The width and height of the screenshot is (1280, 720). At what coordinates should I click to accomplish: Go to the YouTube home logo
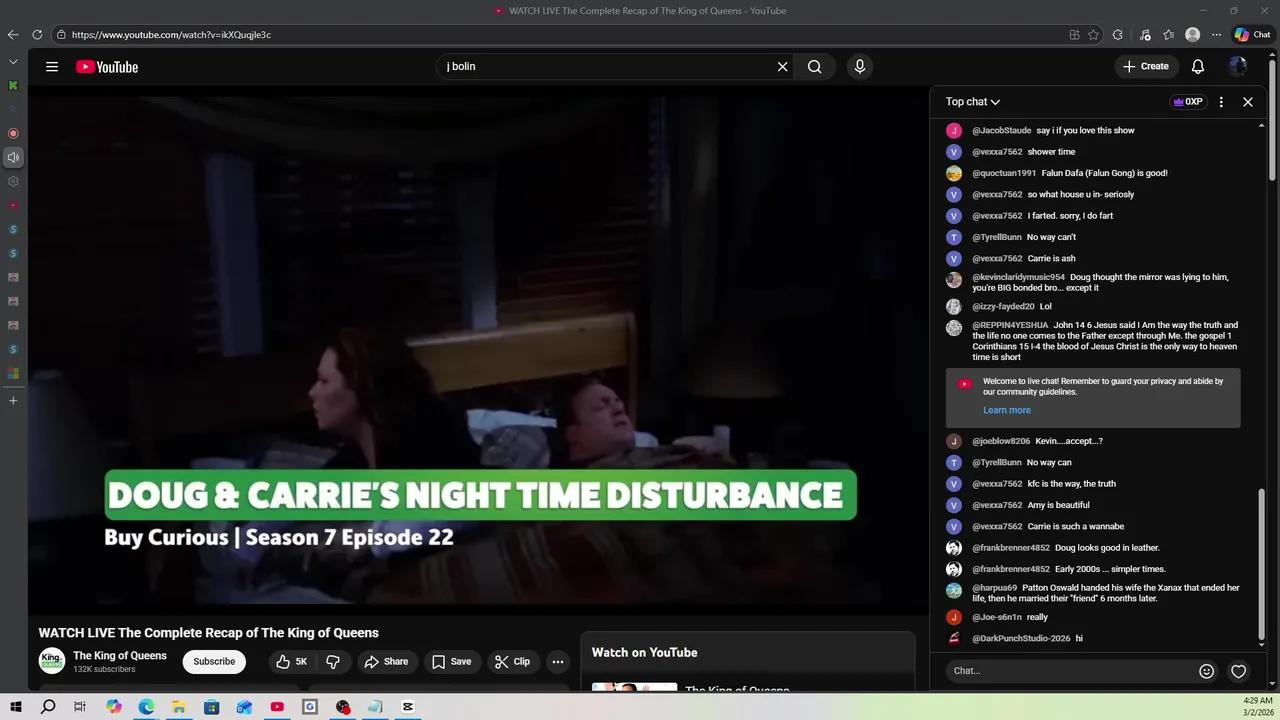click(107, 67)
